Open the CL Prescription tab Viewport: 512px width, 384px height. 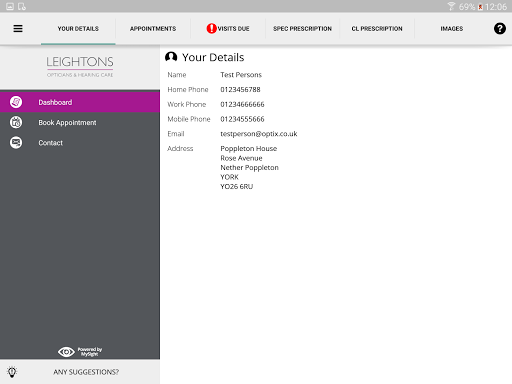(377, 29)
